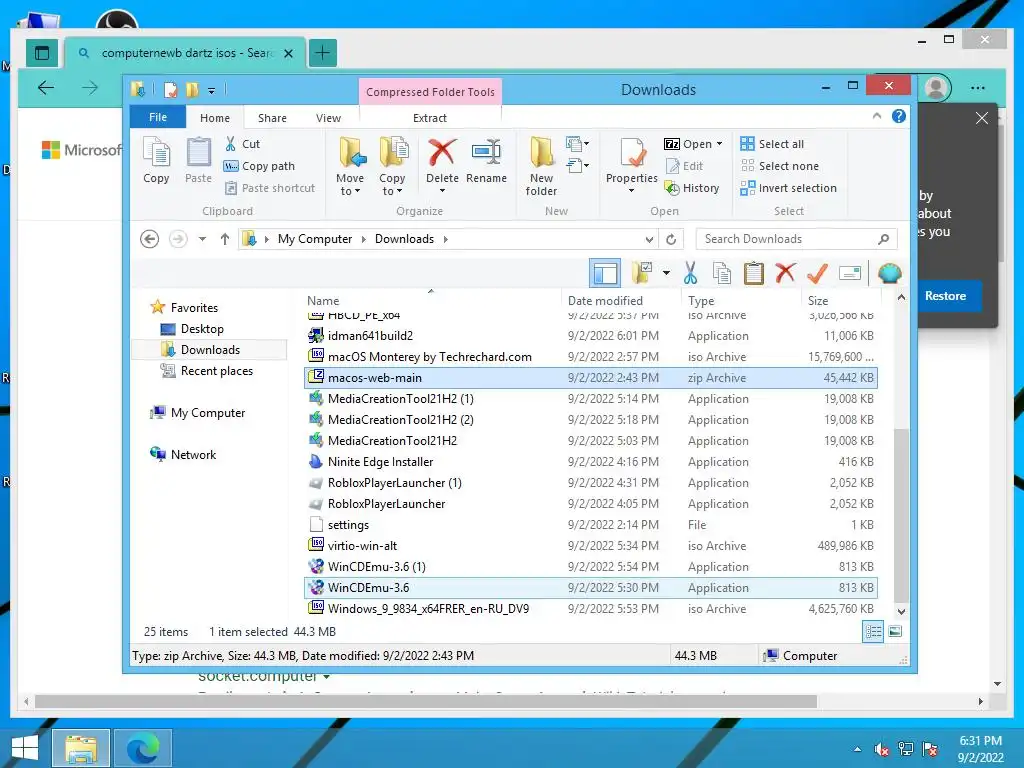Click Select all in the ribbon
Viewport: 1024px width, 768px height.
(772, 144)
